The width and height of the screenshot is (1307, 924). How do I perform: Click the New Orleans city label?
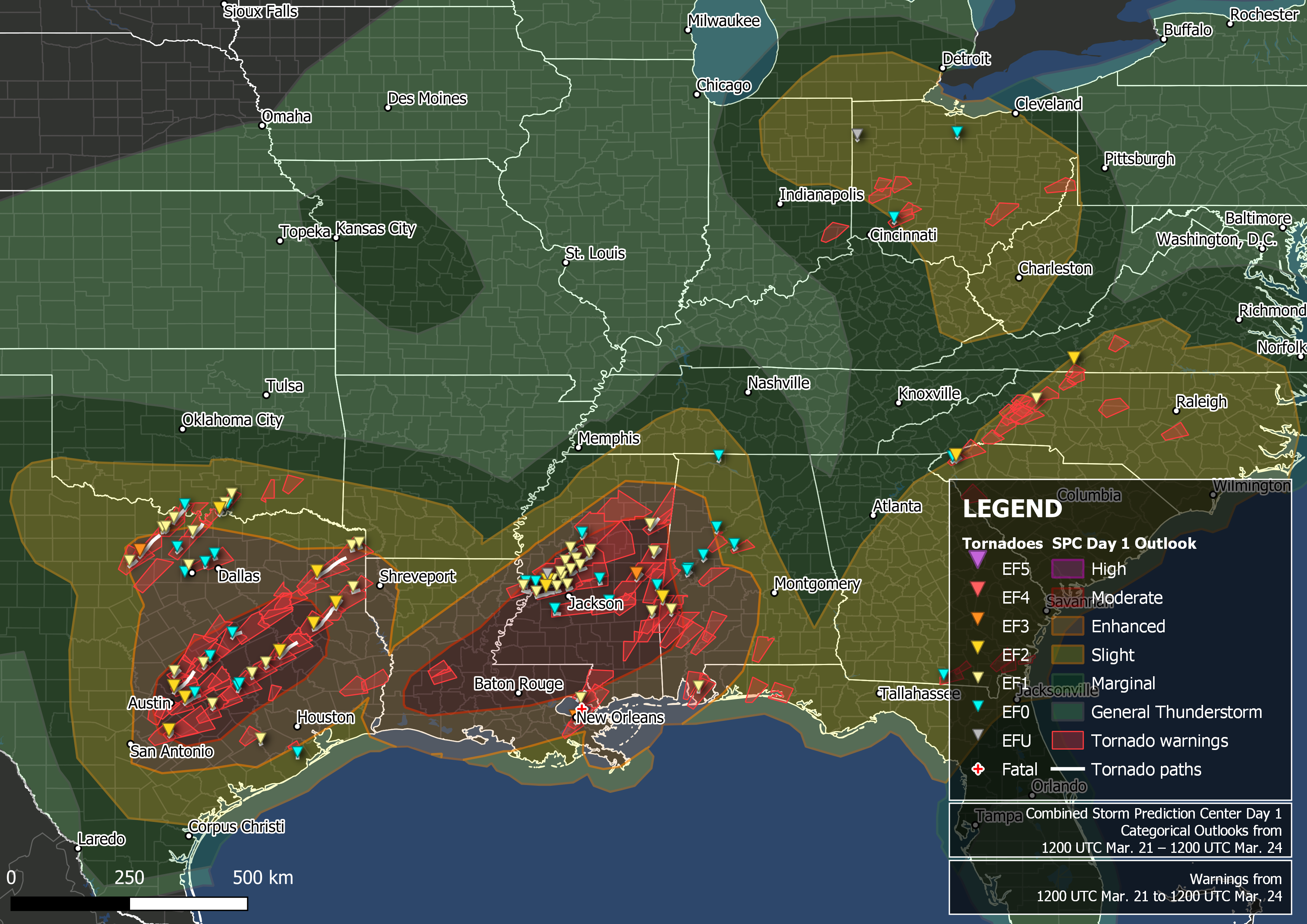tap(620, 718)
